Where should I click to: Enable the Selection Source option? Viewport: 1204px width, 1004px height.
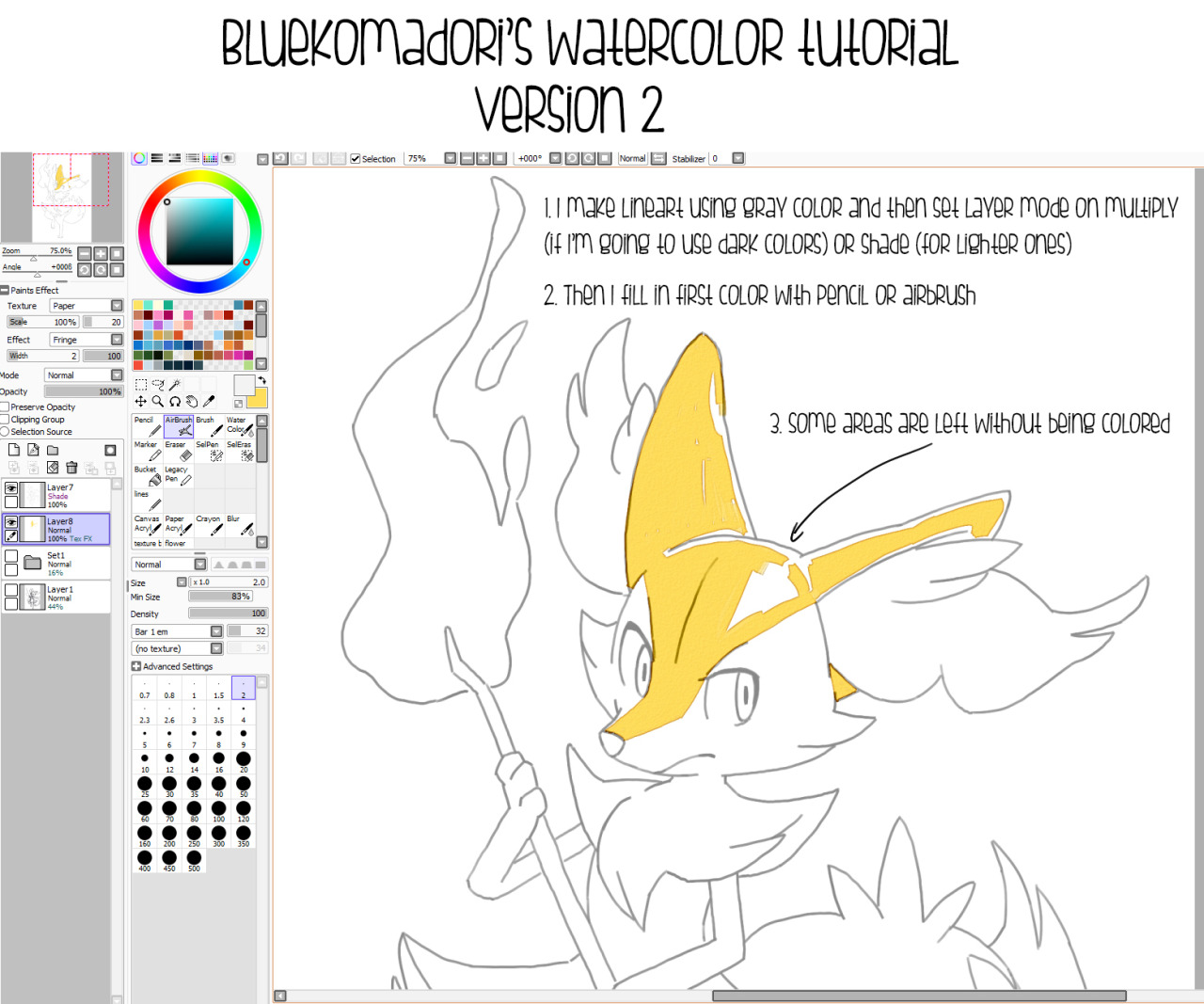(5, 432)
